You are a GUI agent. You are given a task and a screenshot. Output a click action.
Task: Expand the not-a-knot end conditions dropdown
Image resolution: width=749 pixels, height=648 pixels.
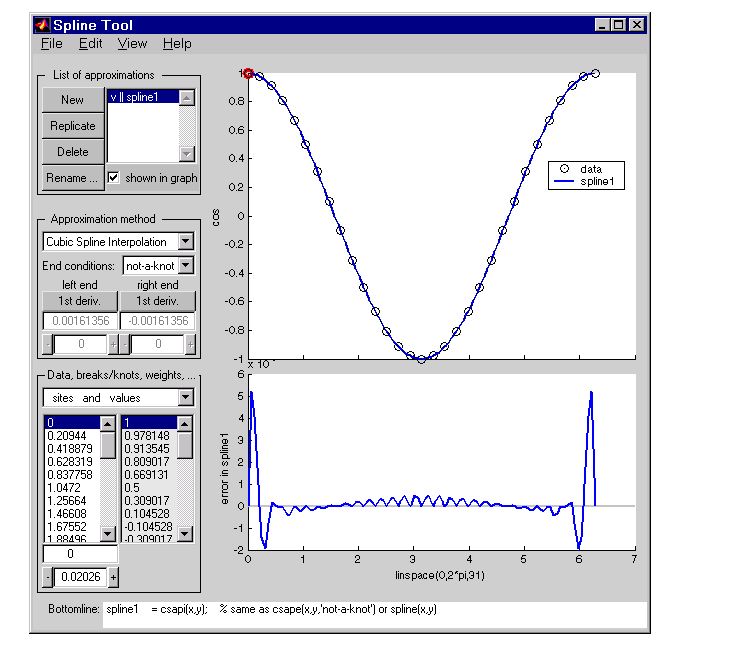[x=185, y=266]
